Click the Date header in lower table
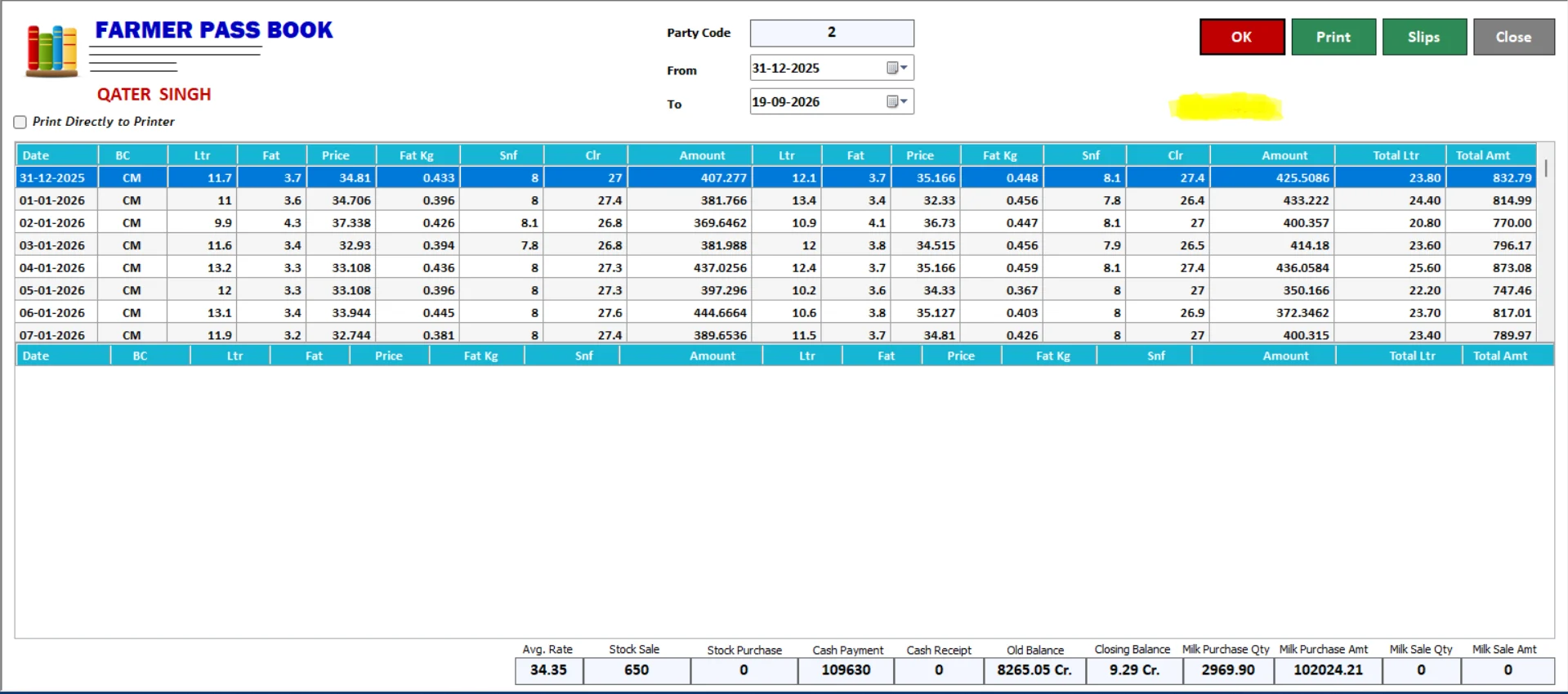 click(63, 356)
